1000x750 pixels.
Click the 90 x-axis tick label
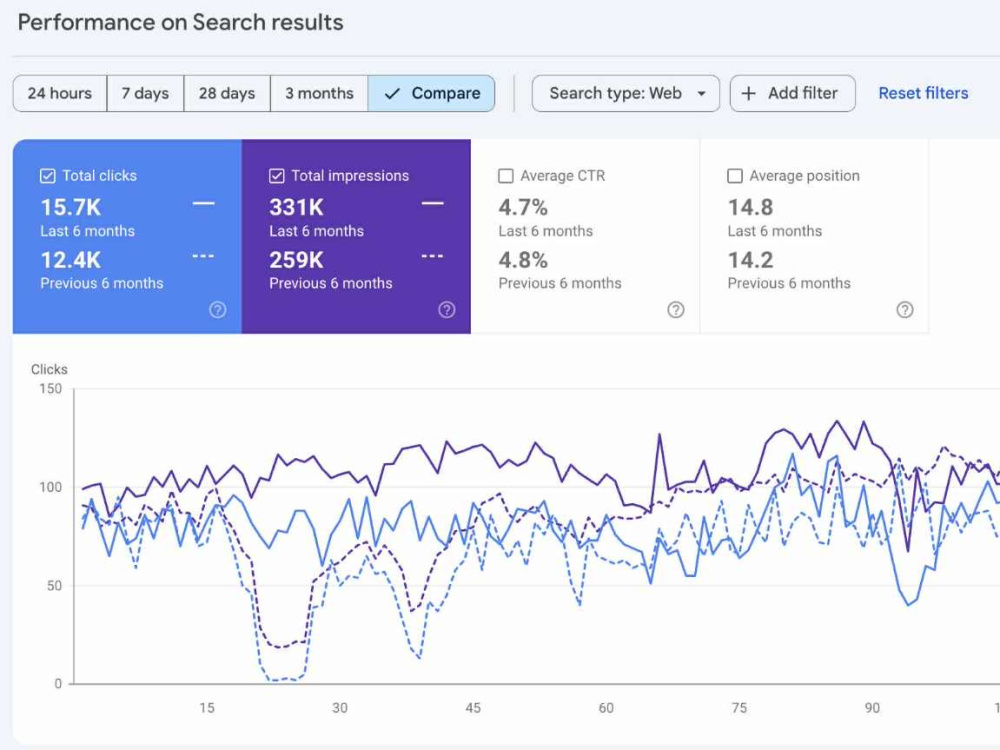tap(872, 708)
